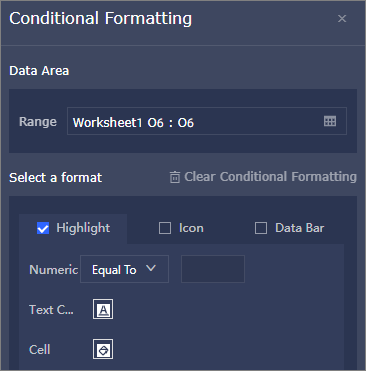Viewport: 366px width, 371px height.
Task: Open the Text Color picker swatch
Action: coord(103,309)
